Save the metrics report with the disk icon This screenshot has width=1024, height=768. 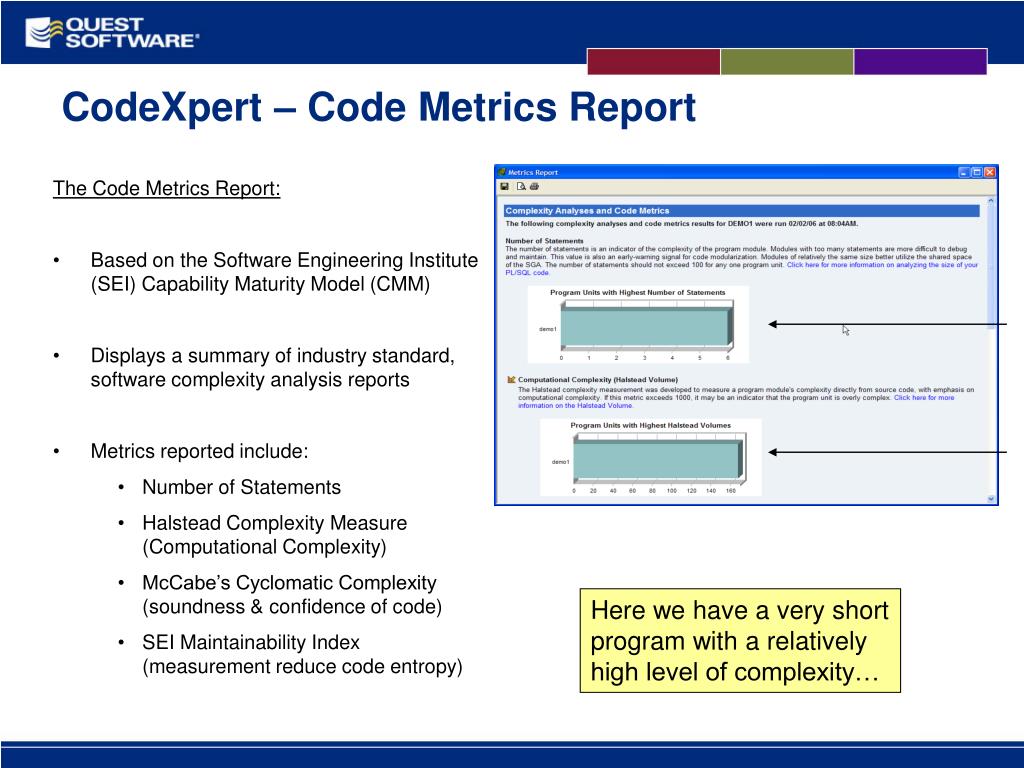(504, 187)
